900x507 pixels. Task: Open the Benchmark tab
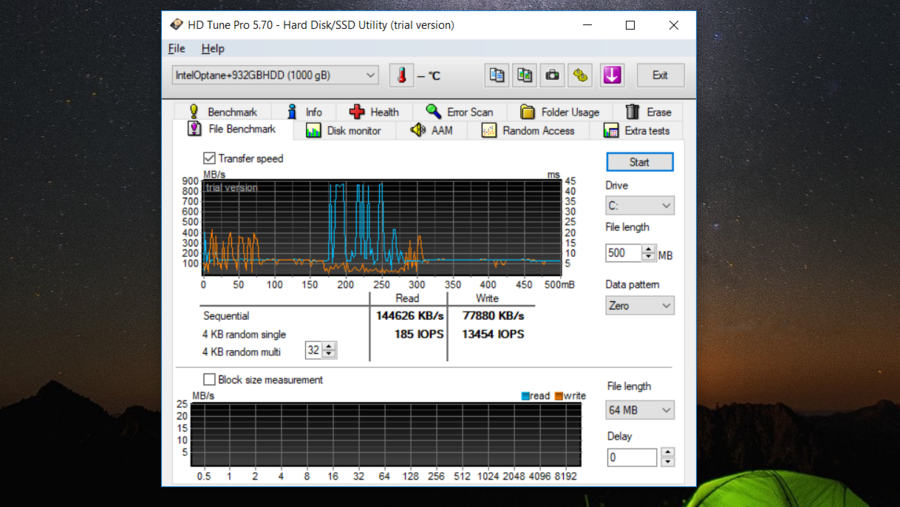[x=223, y=112]
